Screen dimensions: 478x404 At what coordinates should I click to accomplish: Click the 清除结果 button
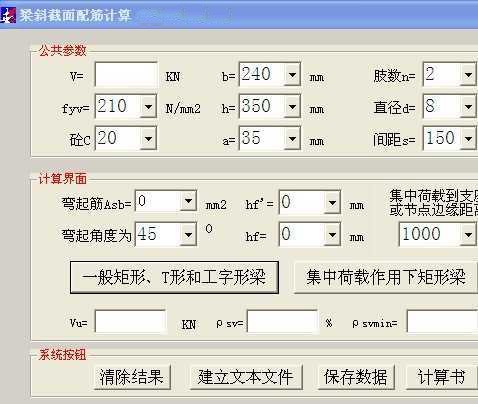(x=132, y=377)
